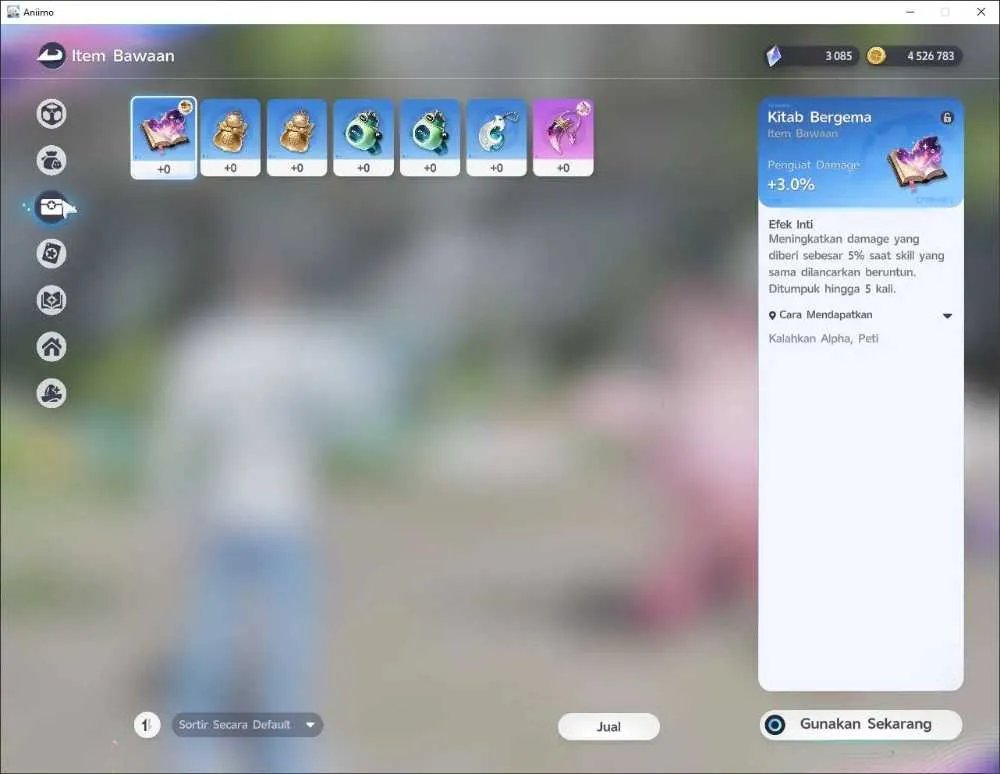
Task: Open the three-segment wheel sidebar category
Action: [51, 114]
